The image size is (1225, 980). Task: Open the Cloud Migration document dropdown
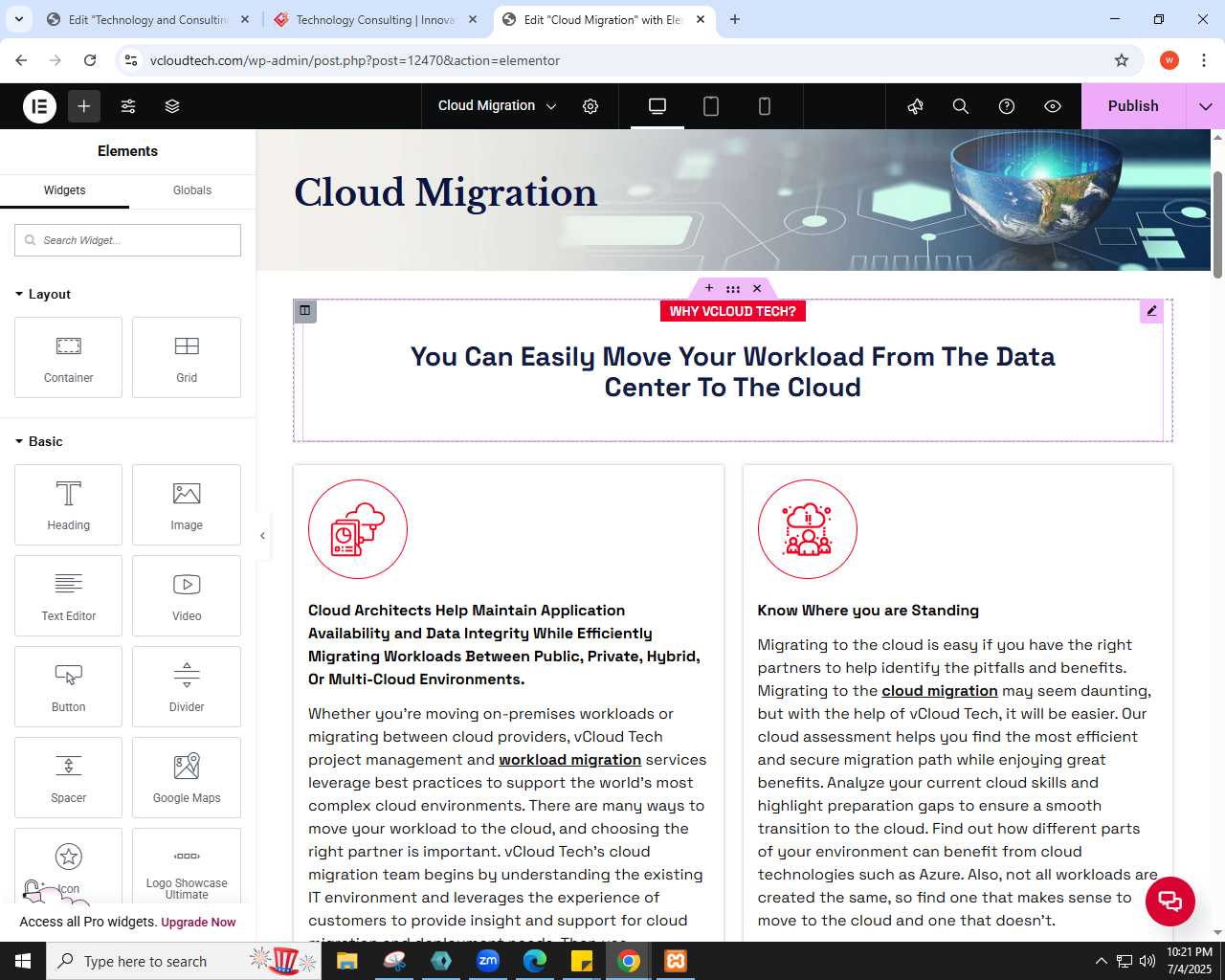497,106
